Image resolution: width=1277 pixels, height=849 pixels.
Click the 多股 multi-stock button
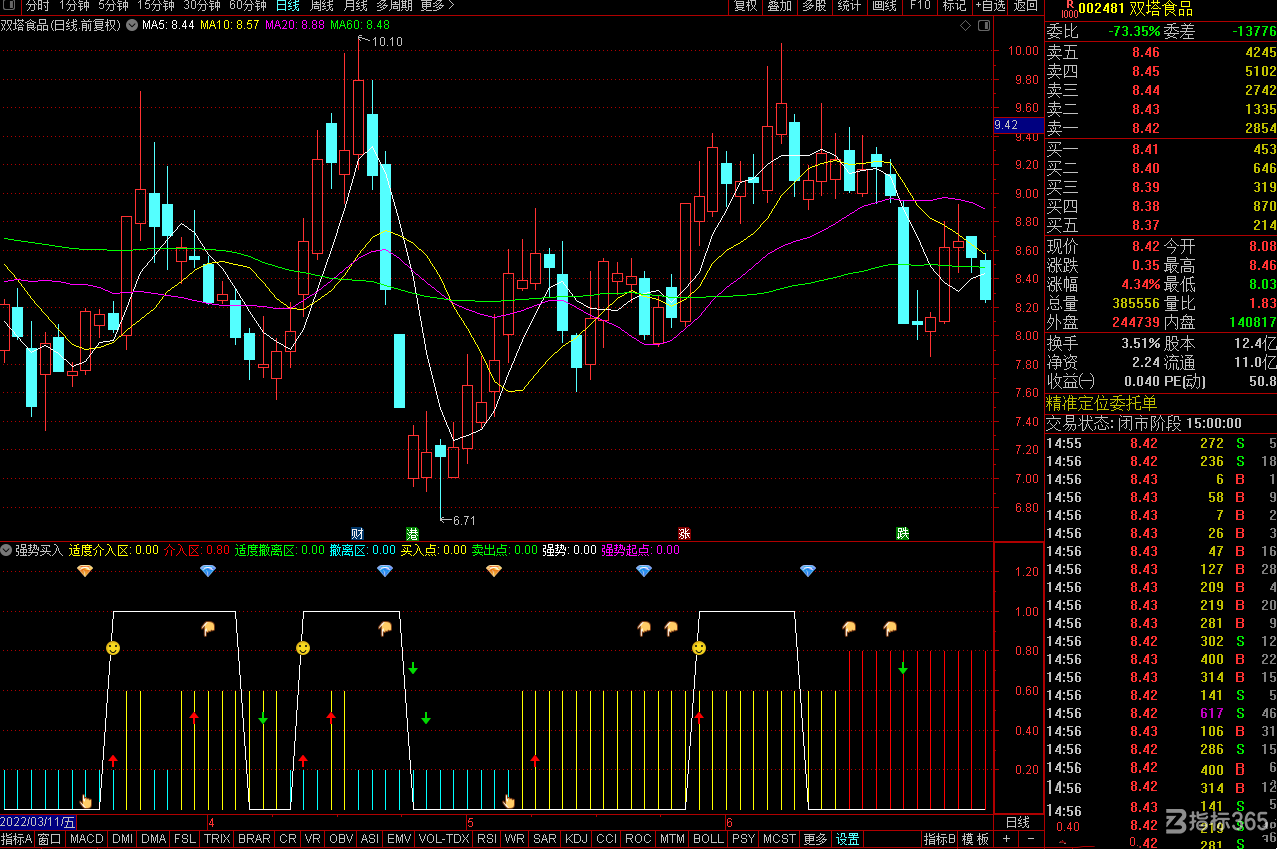pos(814,6)
